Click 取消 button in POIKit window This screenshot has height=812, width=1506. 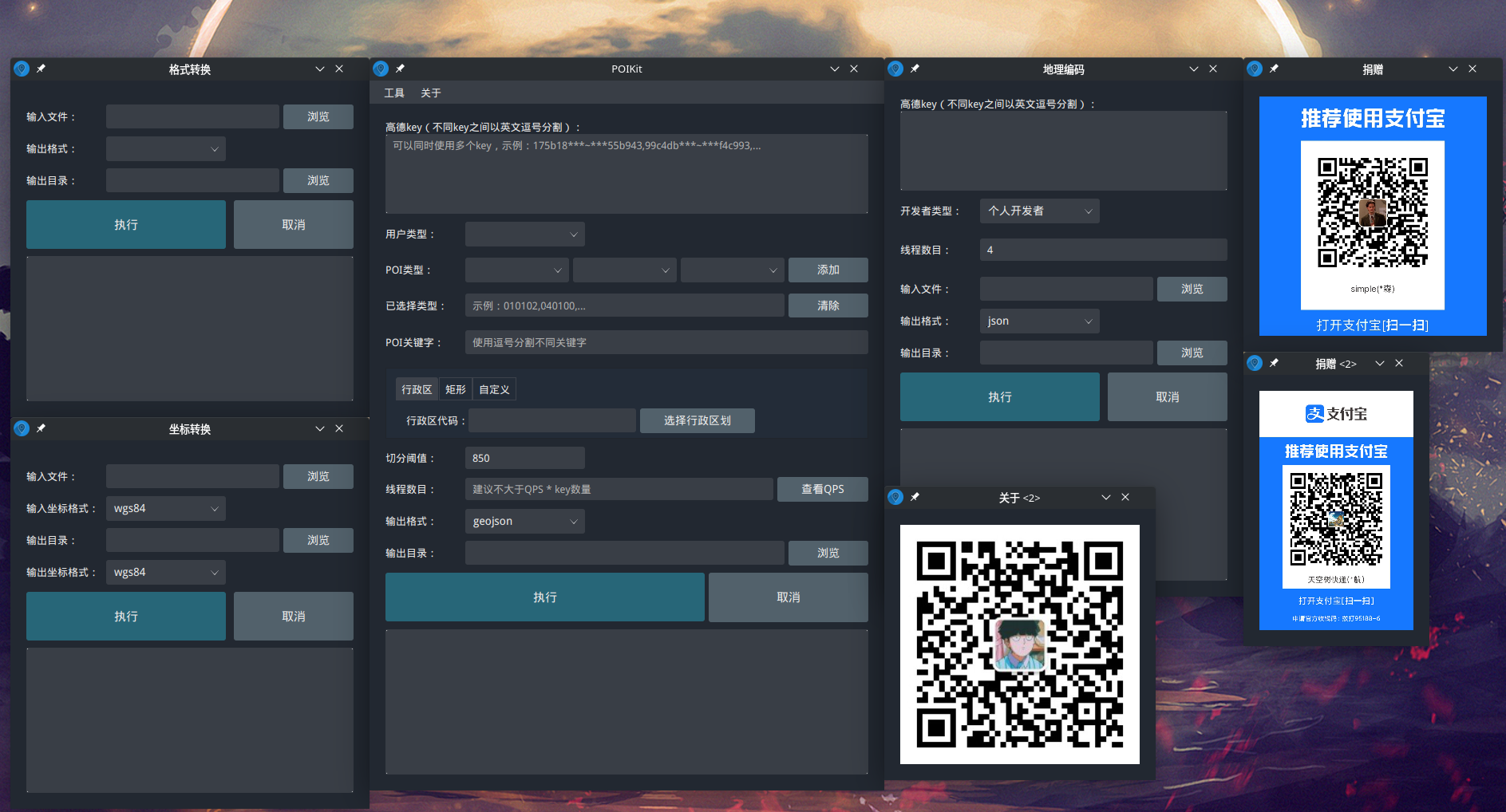click(789, 597)
